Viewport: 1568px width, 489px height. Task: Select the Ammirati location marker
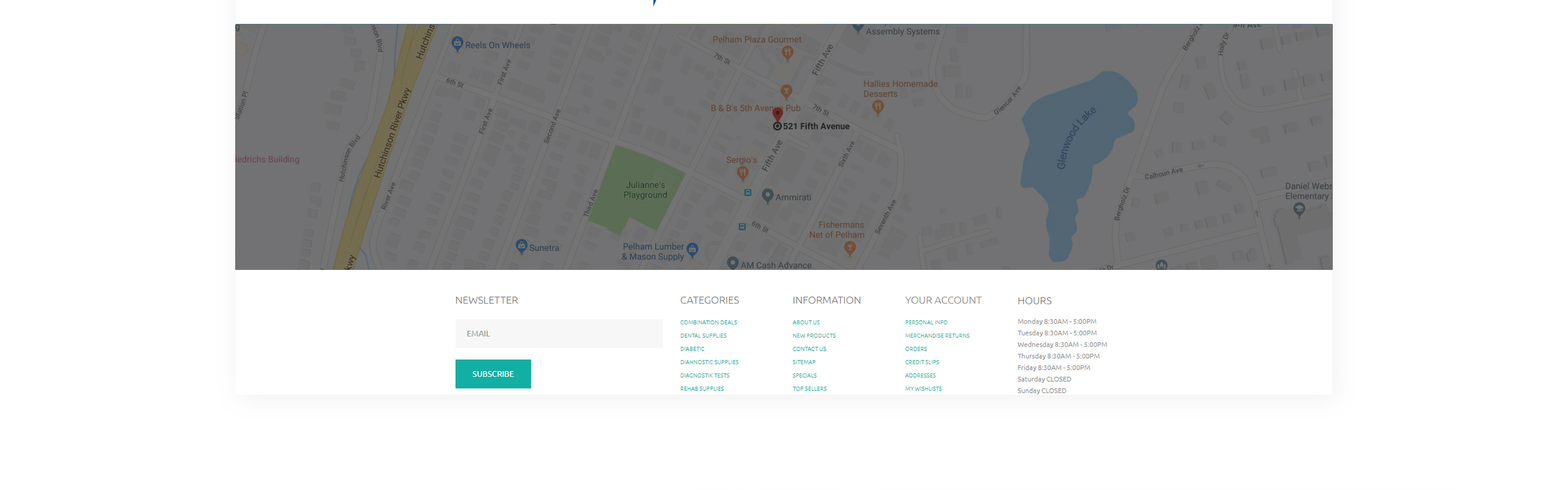pos(767,196)
